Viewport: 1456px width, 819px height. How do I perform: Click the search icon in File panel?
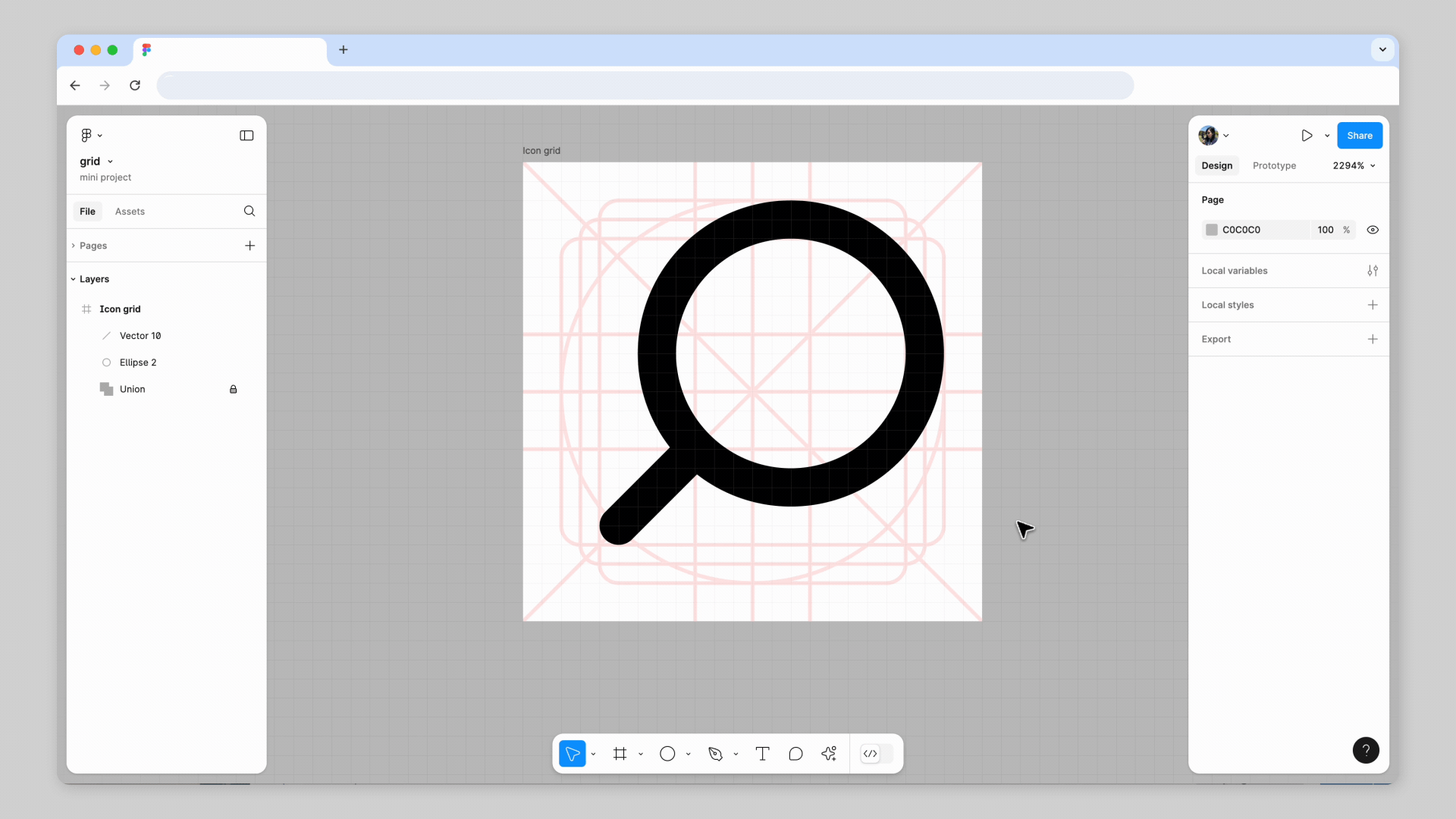click(x=249, y=211)
